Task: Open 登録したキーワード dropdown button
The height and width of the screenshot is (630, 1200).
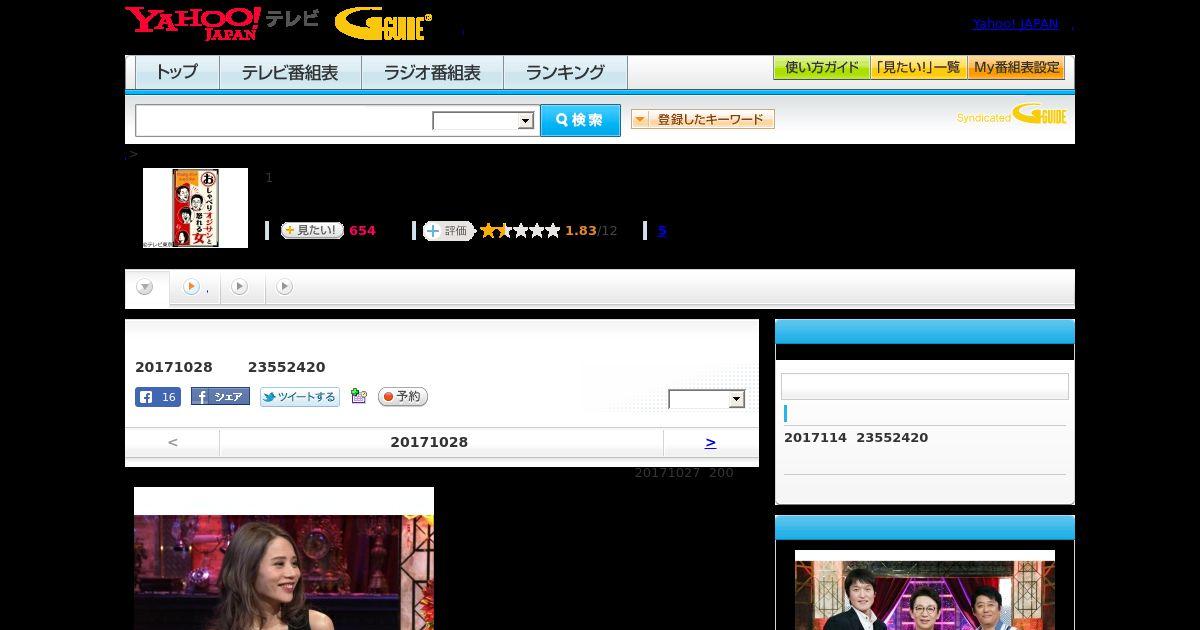Action: pyautogui.click(x=703, y=119)
